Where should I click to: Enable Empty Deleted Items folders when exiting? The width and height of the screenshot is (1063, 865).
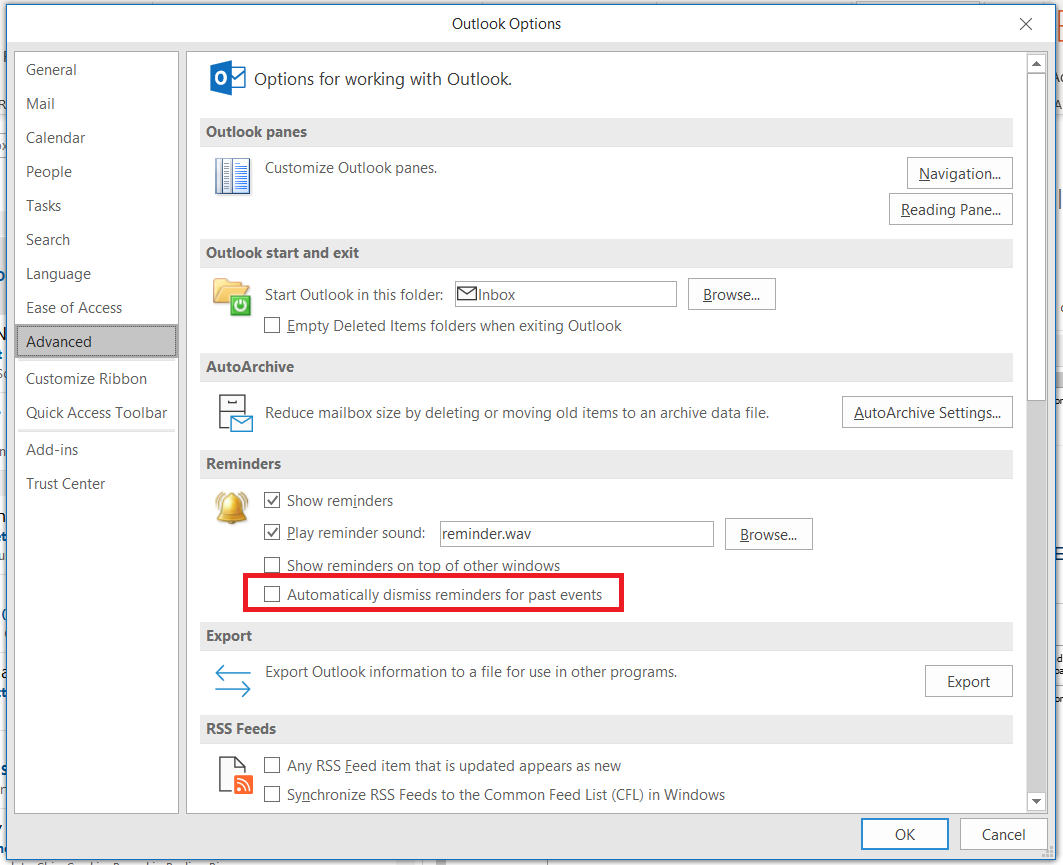click(272, 325)
